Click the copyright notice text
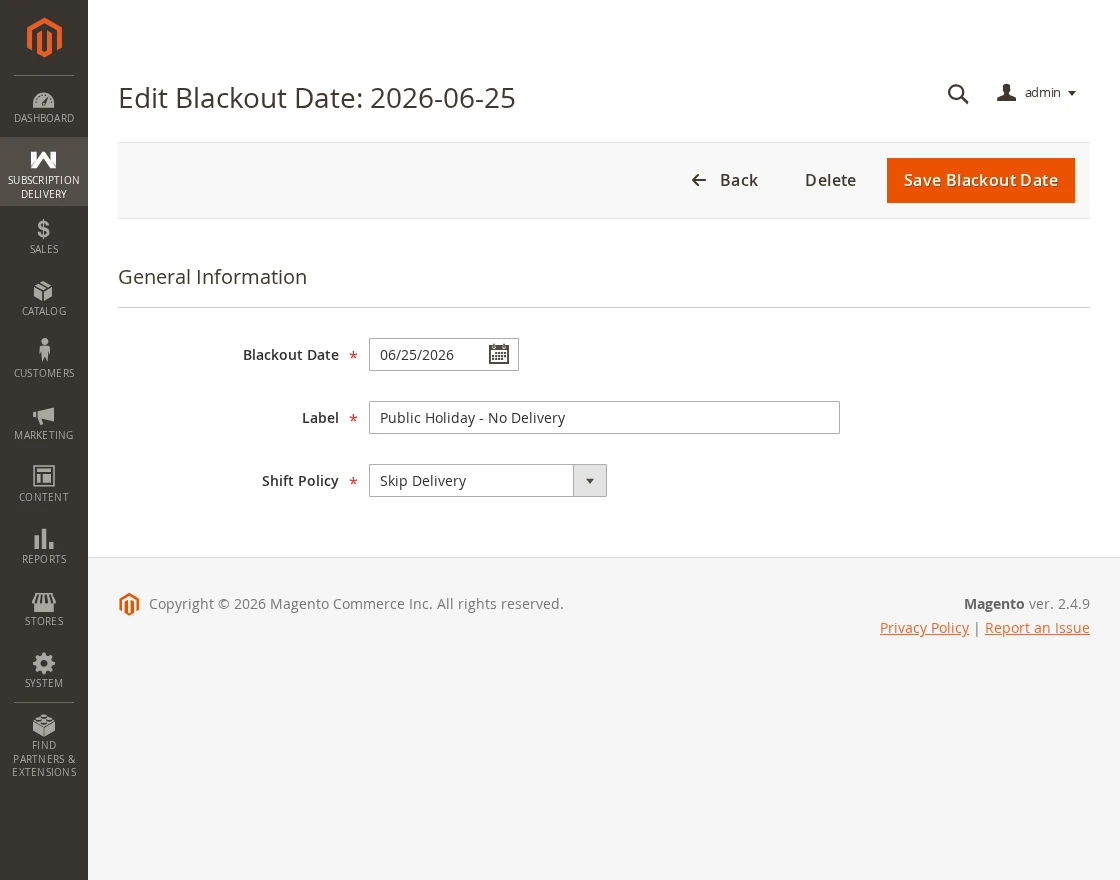 tap(356, 604)
